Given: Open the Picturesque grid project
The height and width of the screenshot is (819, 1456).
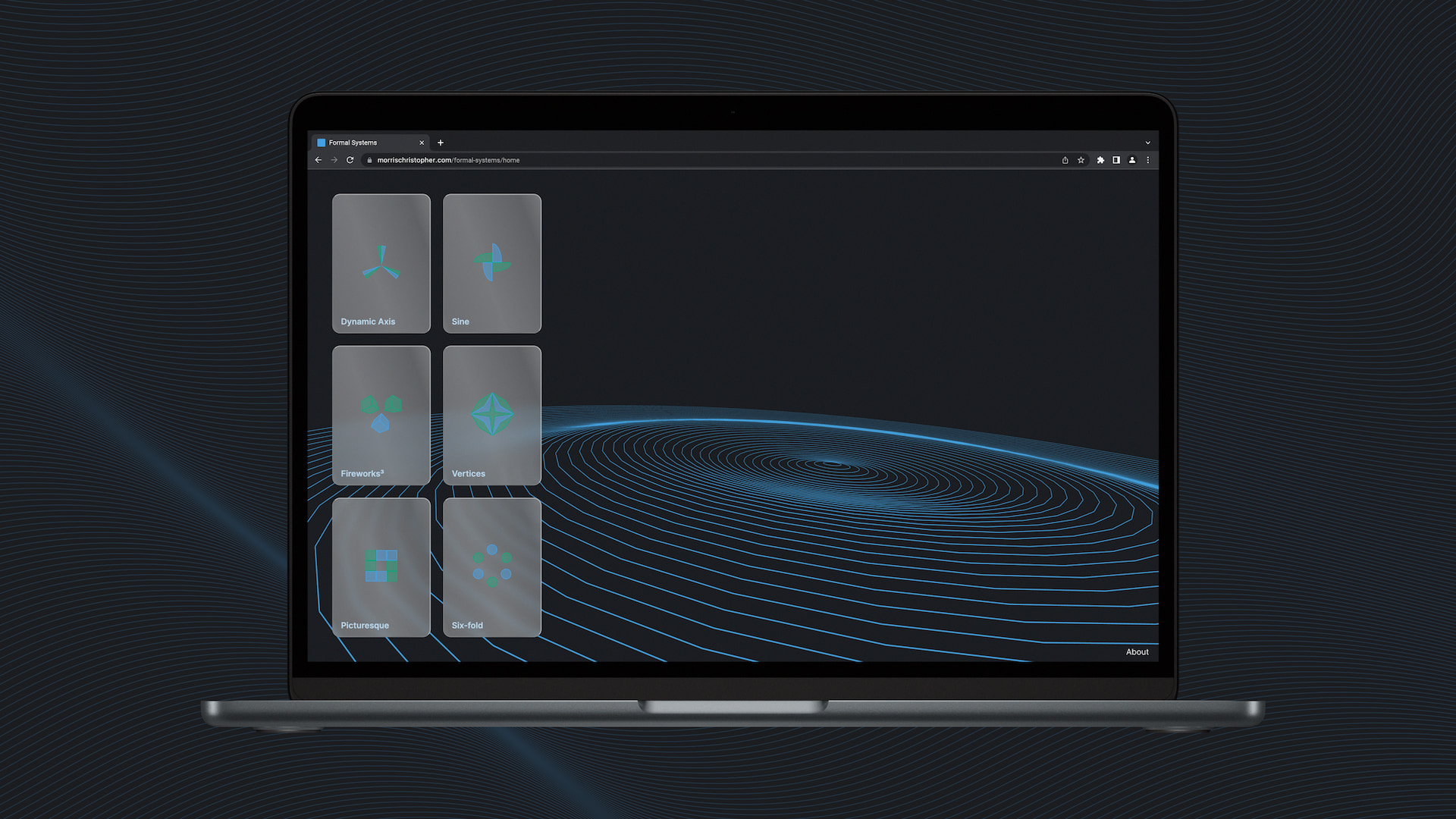Looking at the screenshot, I should pyautogui.click(x=381, y=566).
